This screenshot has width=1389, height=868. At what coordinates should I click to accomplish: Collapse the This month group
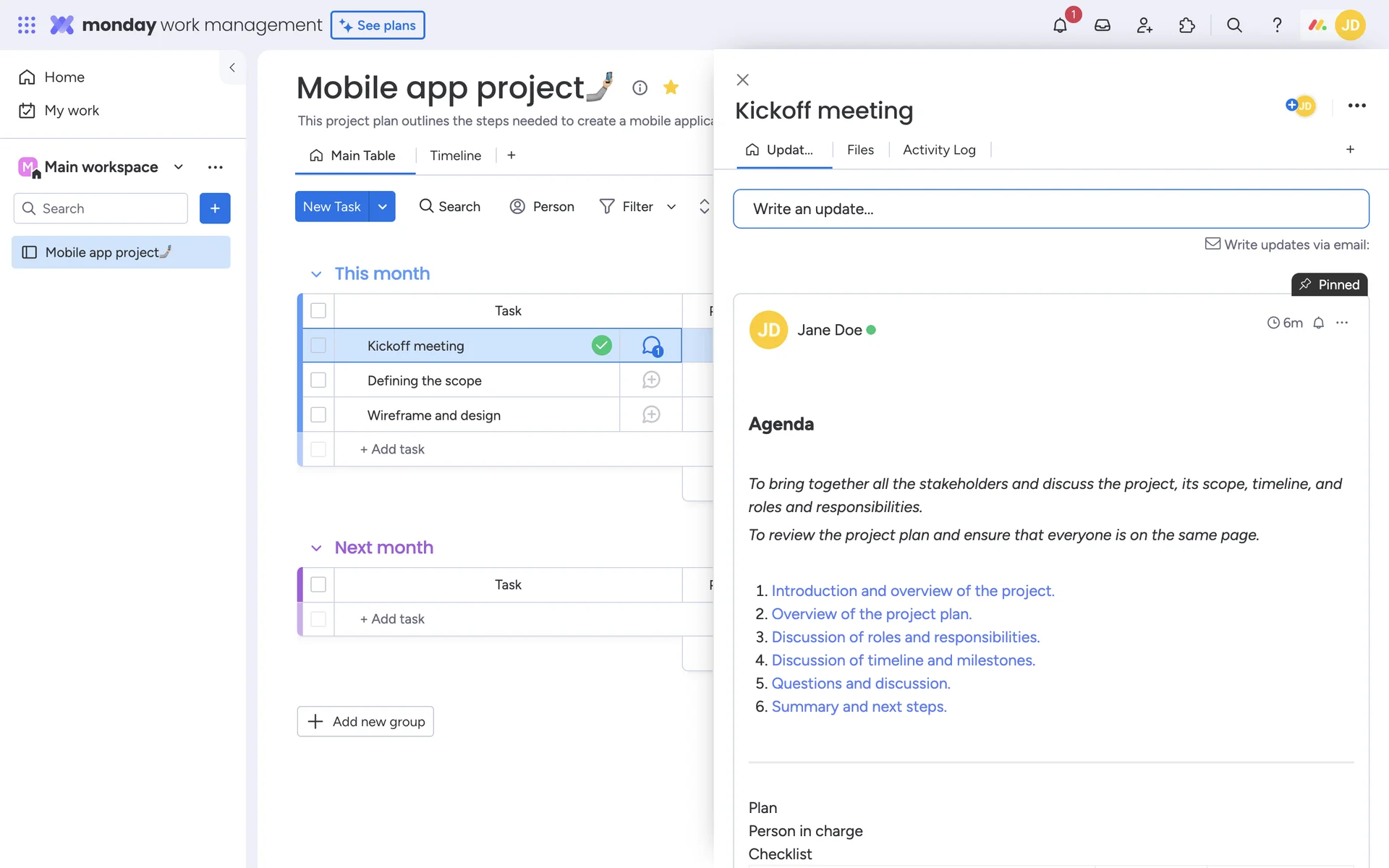click(x=316, y=274)
